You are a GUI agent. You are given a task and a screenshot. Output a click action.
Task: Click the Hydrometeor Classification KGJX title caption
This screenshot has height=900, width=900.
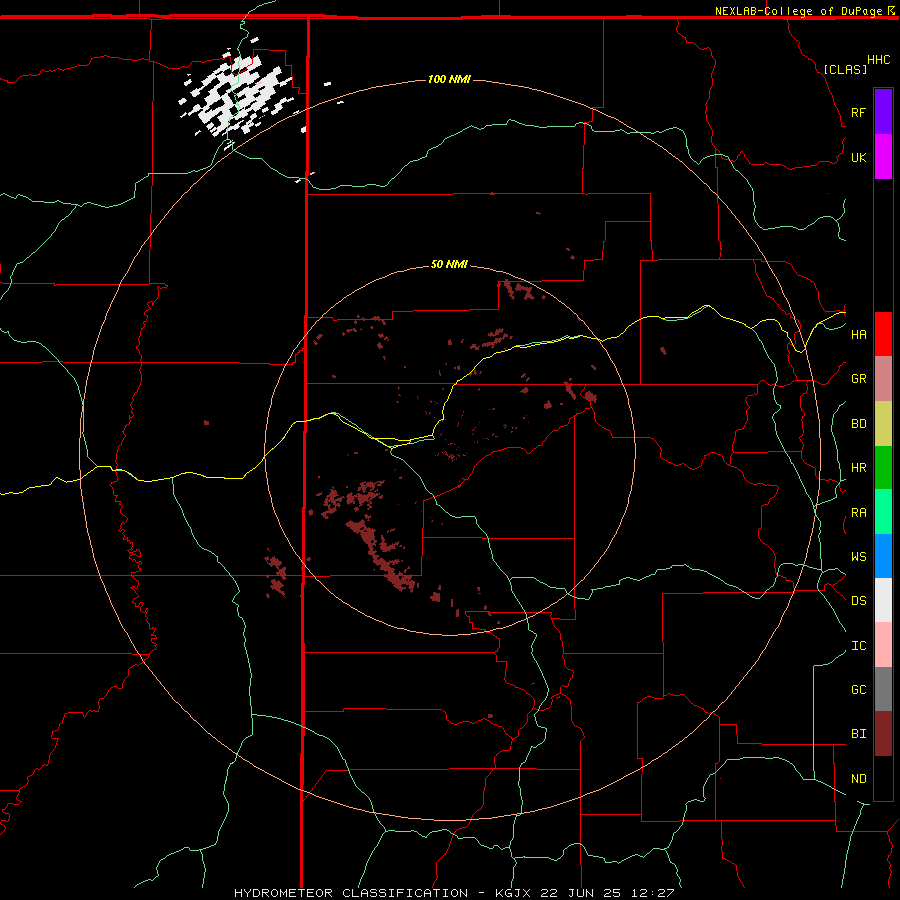[x=454, y=893]
